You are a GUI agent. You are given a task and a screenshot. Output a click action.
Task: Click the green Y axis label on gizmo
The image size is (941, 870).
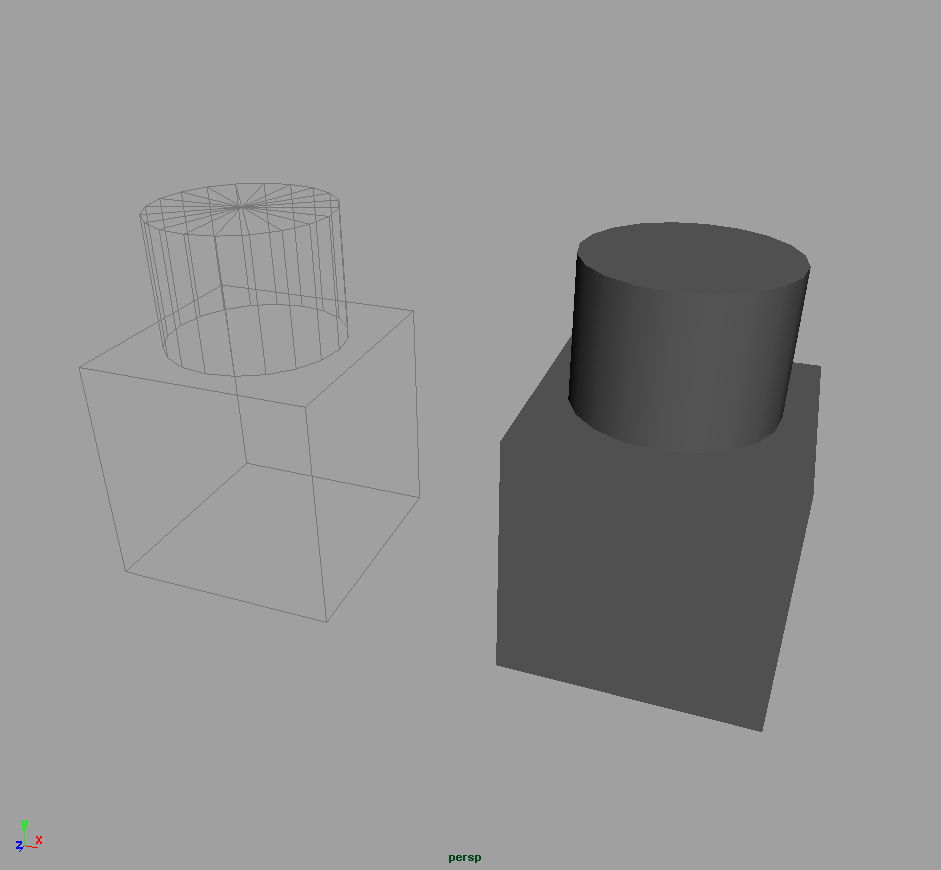pos(23,824)
